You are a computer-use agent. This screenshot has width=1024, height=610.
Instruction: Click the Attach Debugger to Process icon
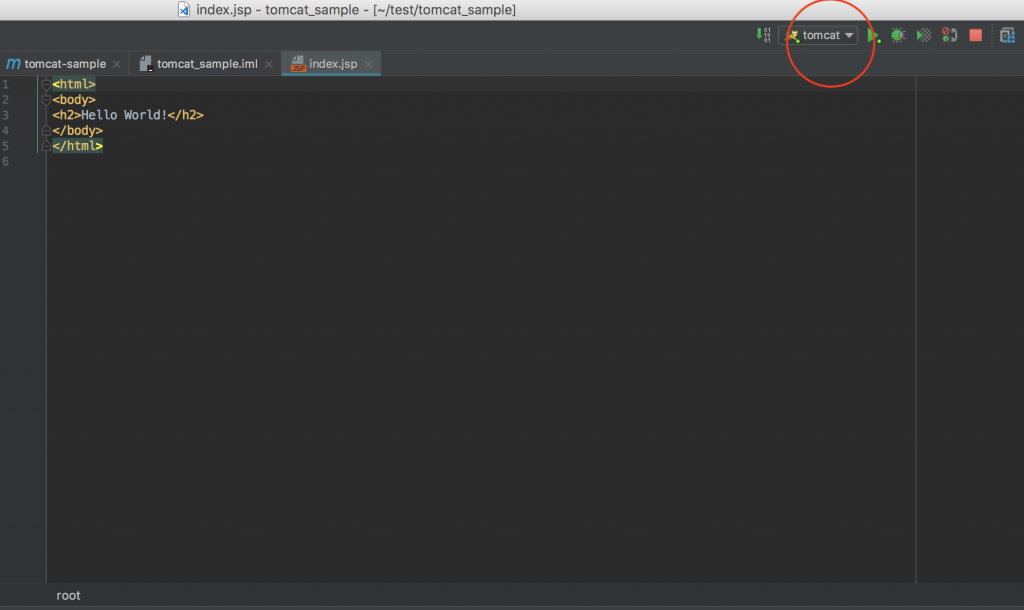(949, 35)
